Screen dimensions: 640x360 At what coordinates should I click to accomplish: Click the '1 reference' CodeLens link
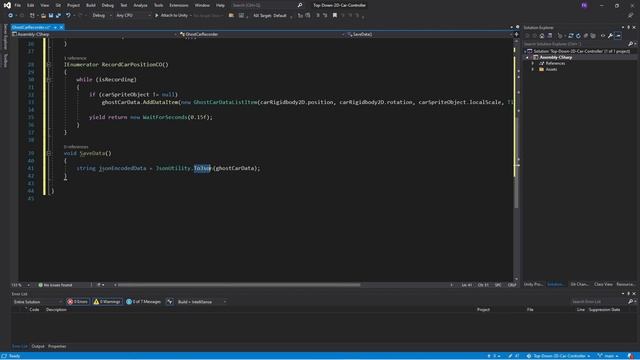pos(75,58)
